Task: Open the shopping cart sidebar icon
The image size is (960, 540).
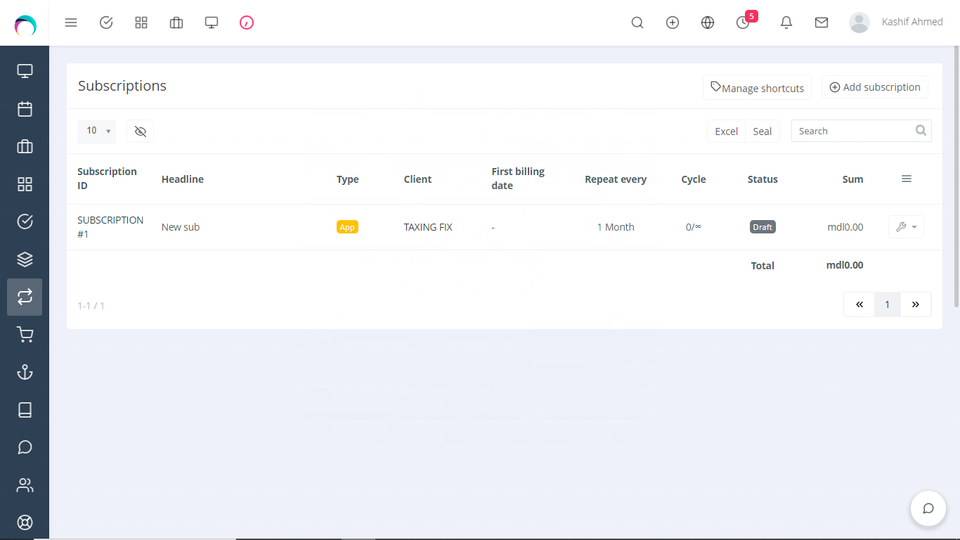Action: point(25,335)
